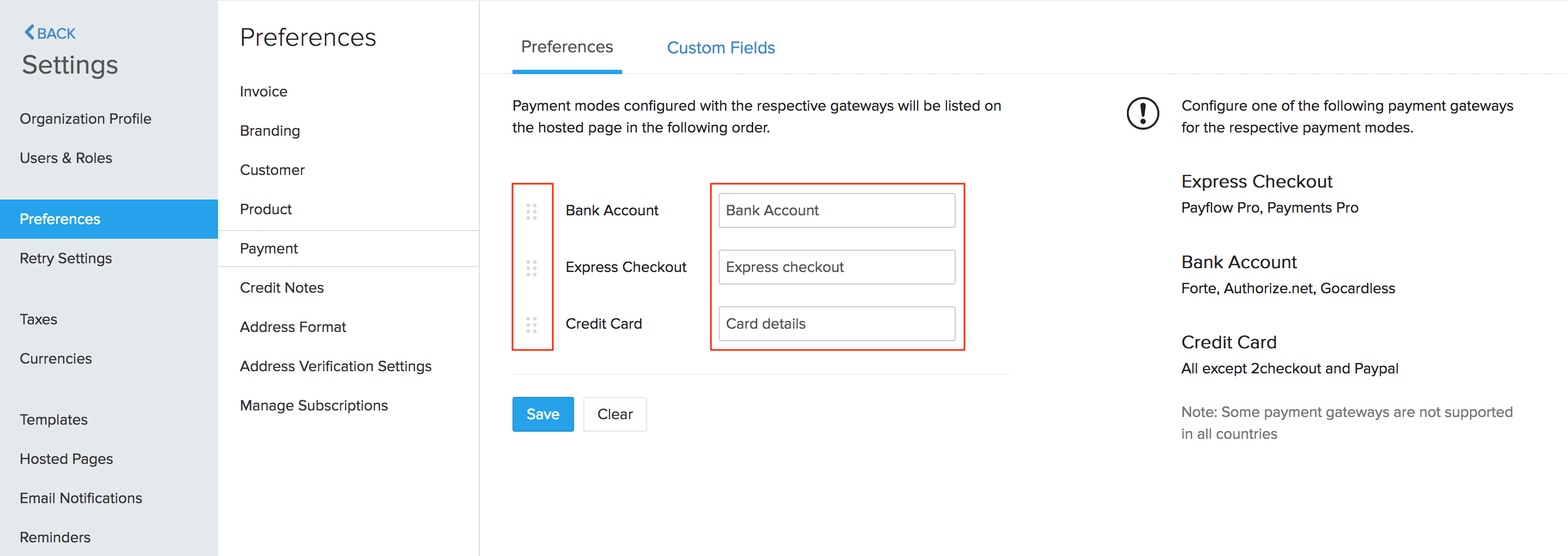
Task: Select Manage Subscriptions
Action: tap(314, 404)
